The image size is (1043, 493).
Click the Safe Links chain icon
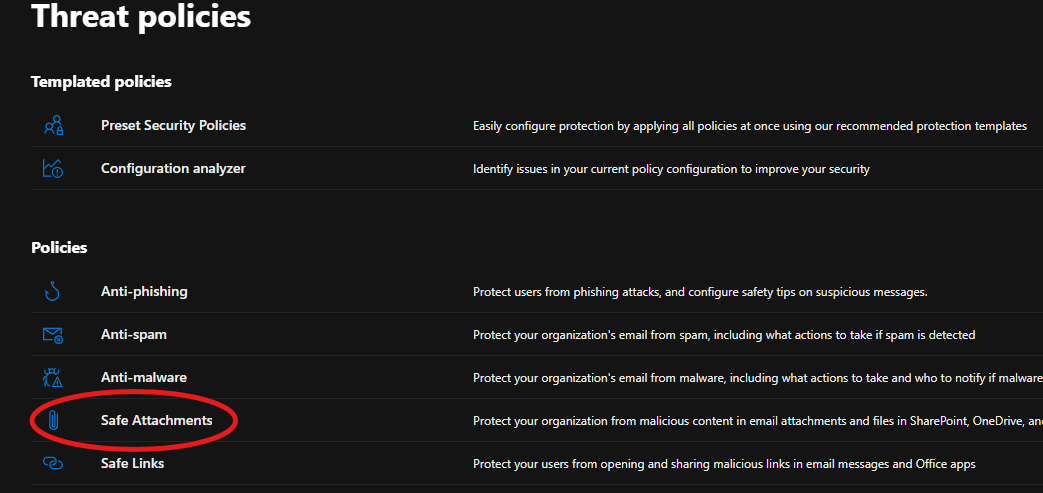coord(53,464)
